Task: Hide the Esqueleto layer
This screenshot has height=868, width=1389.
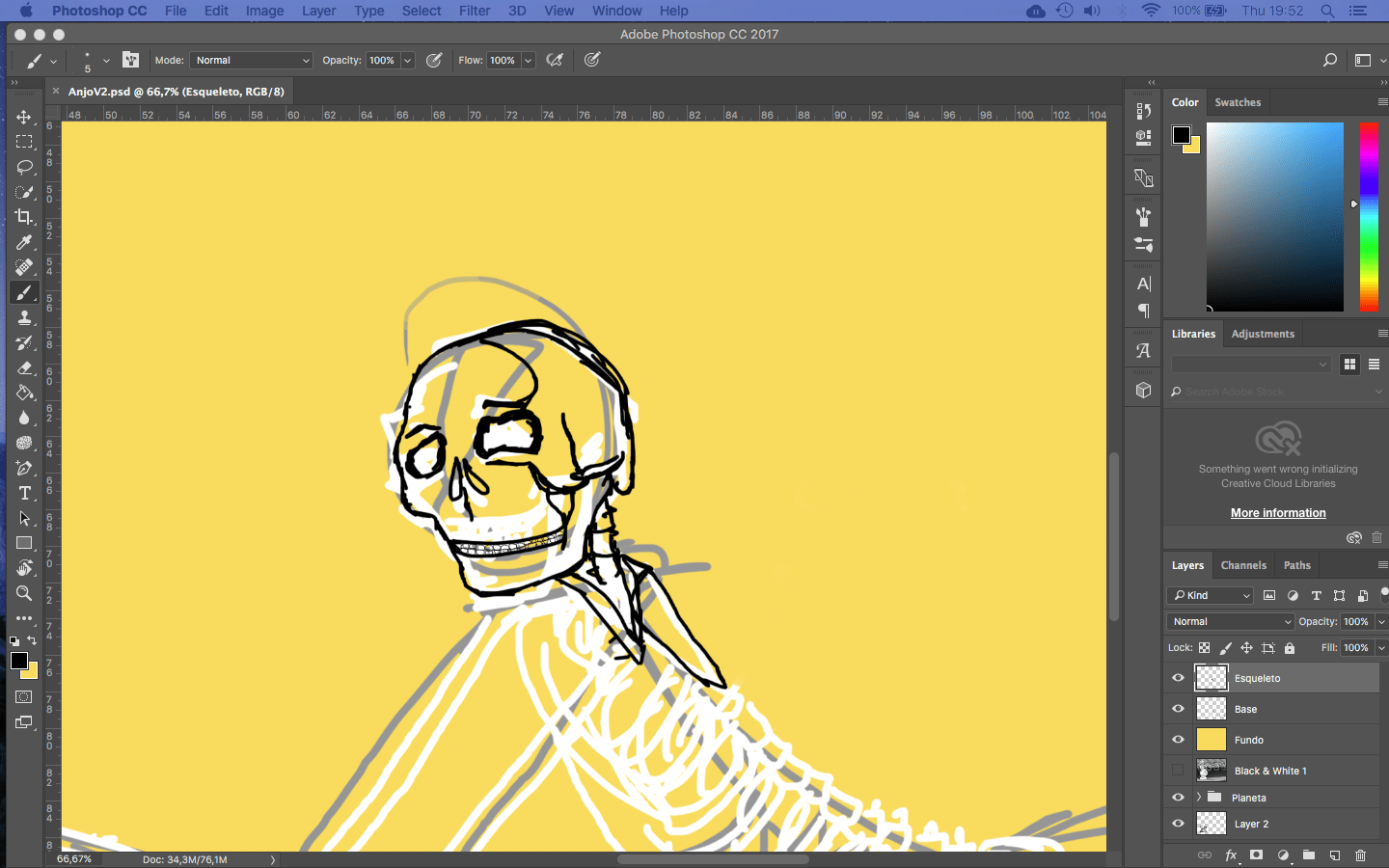Action: (1178, 678)
